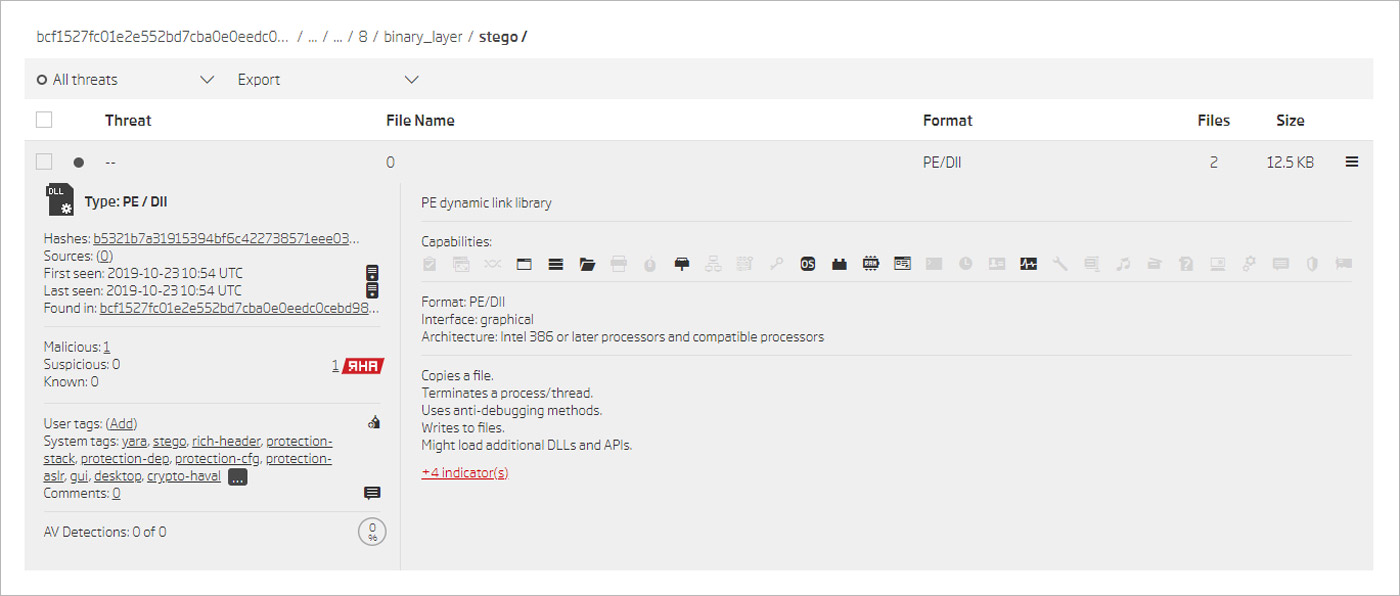Image resolution: width=1400 pixels, height=596 pixels.
Task: Open the protection-dep system tag
Action: [x=125, y=459]
